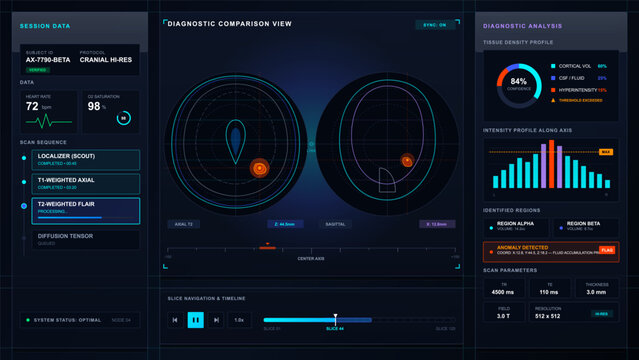The width and height of the screenshot is (639, 360).
Task: Click the slice timeline progress bar
Action: (359, 320)
